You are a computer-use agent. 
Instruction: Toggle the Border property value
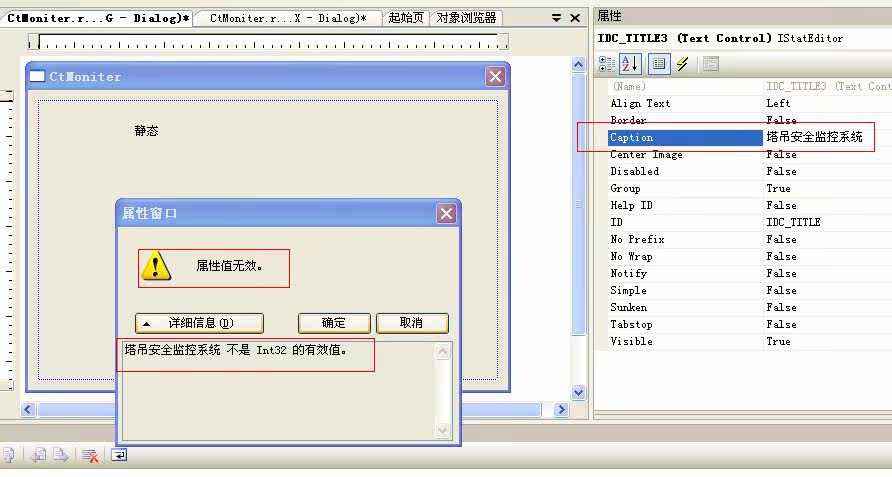point(781,120)
